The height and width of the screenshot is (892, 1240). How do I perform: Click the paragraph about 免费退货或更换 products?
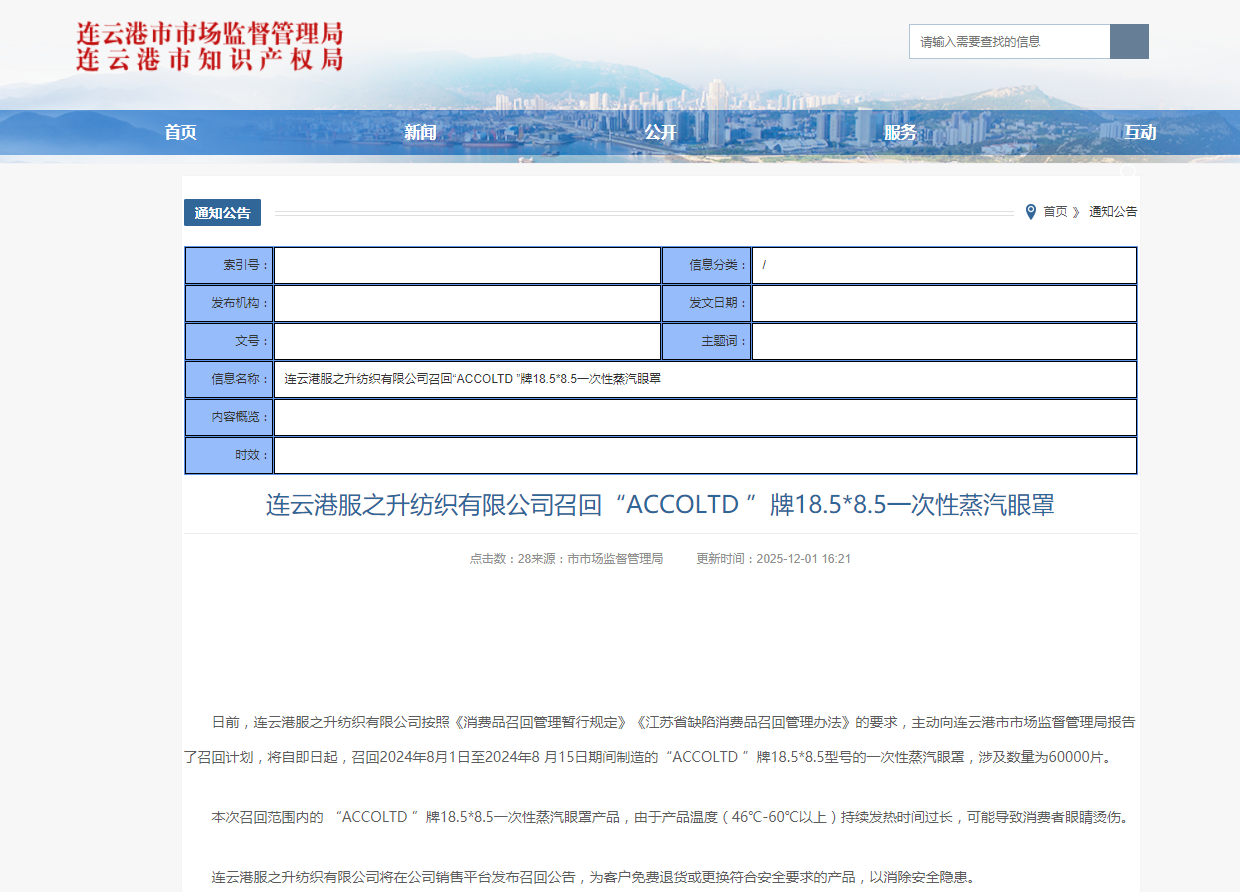click(x=593, y=877)
